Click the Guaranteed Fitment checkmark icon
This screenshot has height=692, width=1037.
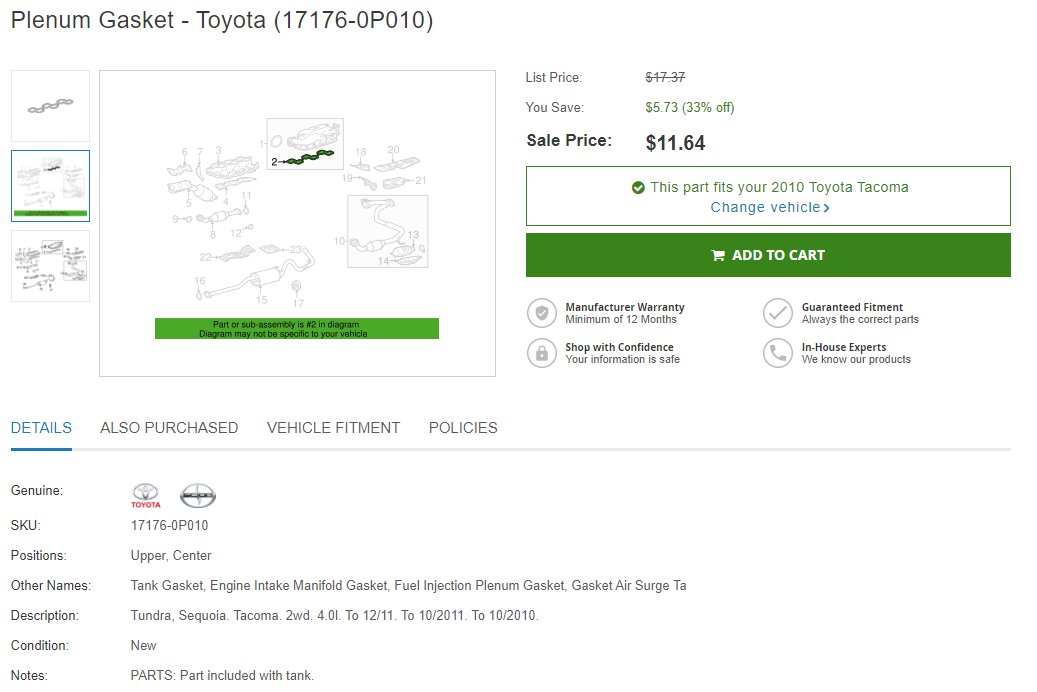(778, 313)
